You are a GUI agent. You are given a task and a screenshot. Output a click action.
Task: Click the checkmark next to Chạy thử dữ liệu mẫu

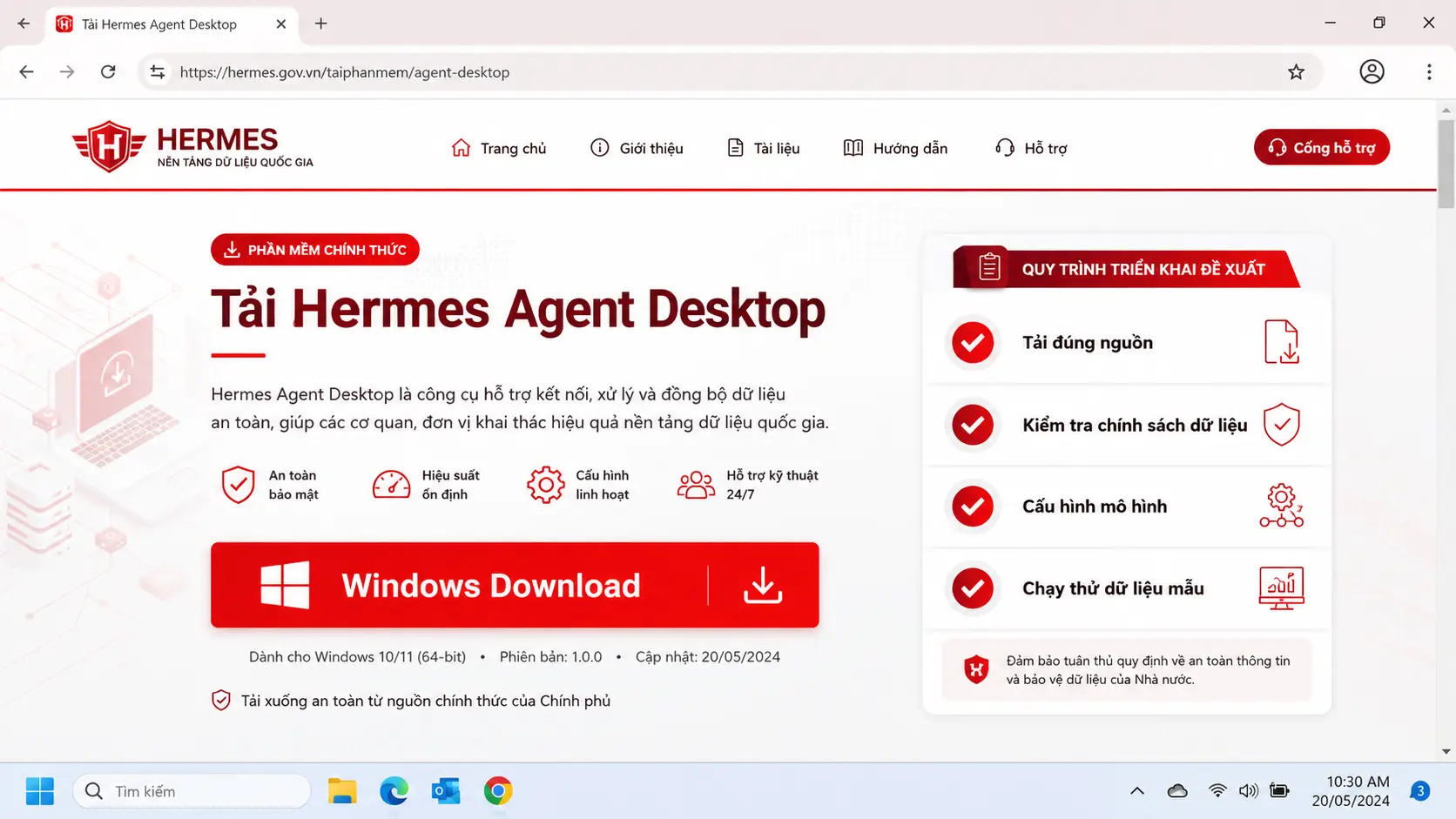pyautogui.click(x=973, y=588)
